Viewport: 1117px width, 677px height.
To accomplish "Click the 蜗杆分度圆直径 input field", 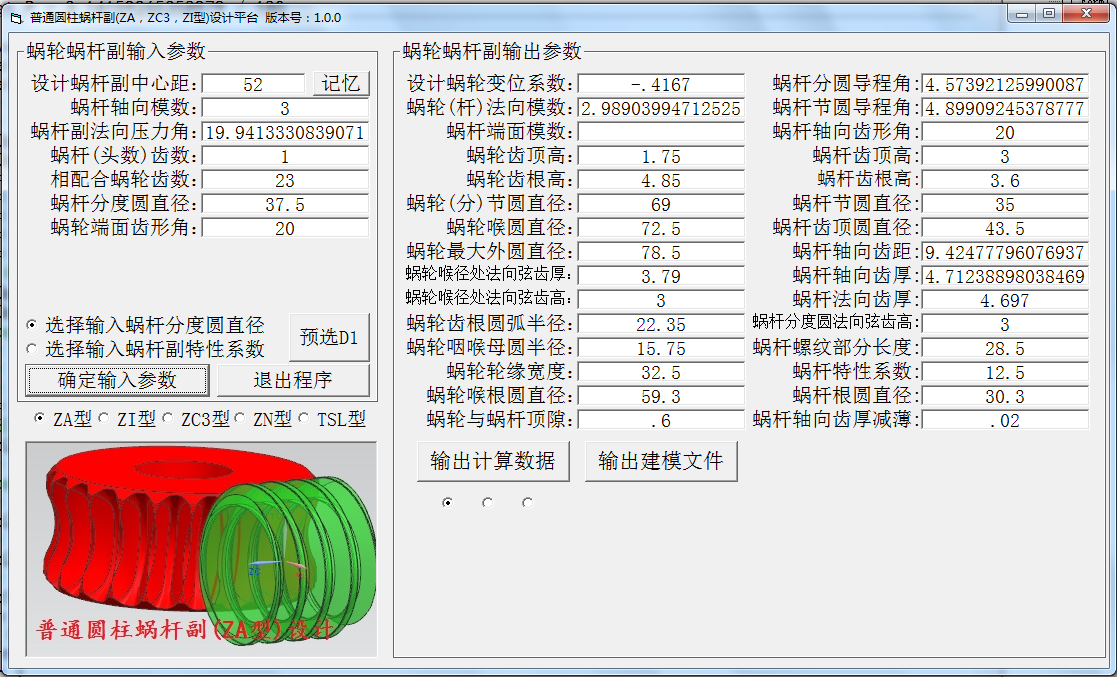I will (x=286, y=205).
